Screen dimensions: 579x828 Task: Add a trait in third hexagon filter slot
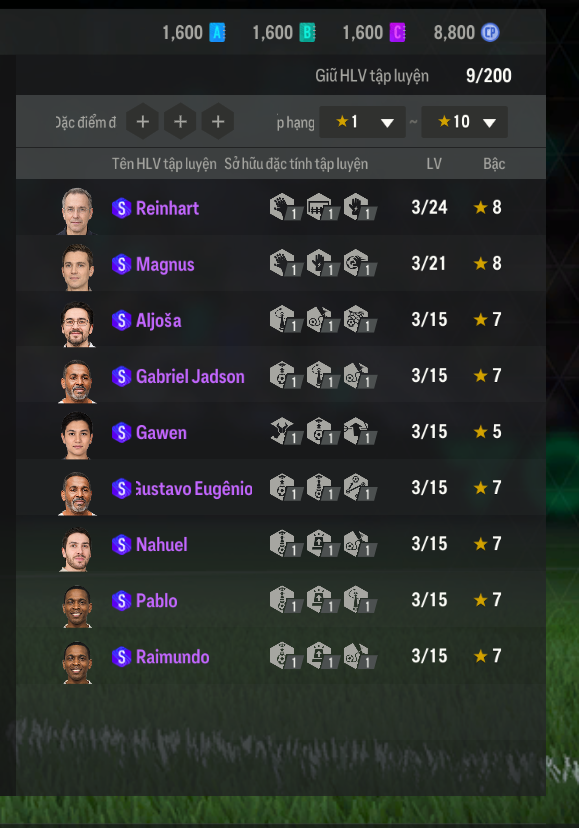(218, 122)
